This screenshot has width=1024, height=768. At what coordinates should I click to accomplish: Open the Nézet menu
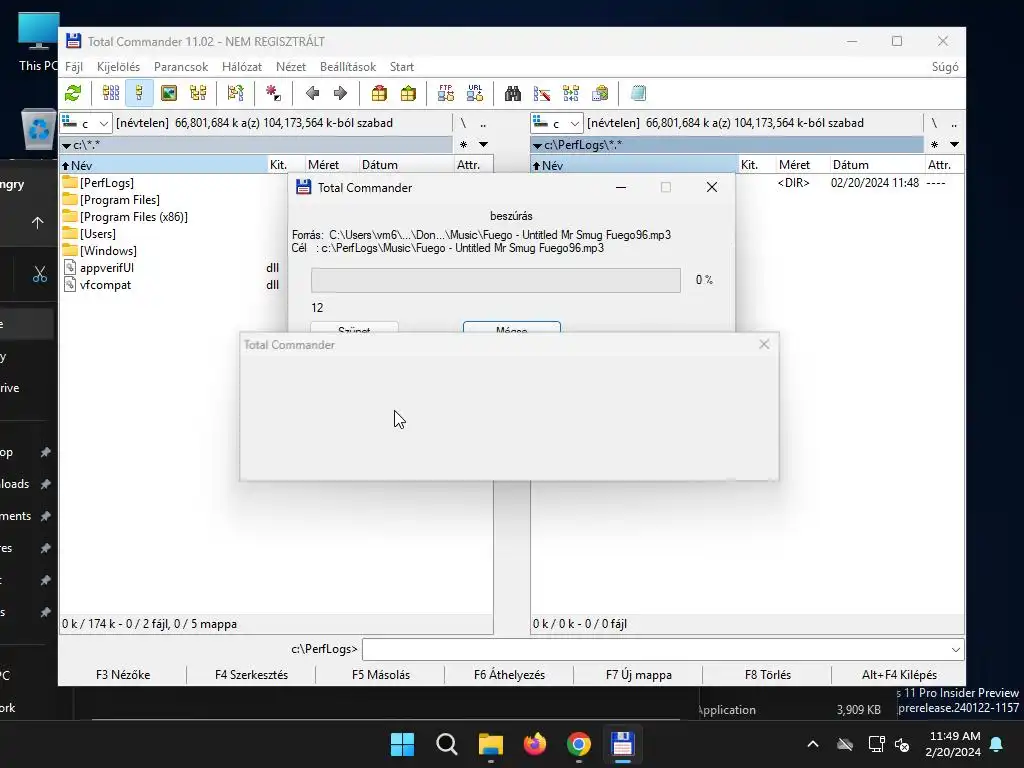point(291,67)
